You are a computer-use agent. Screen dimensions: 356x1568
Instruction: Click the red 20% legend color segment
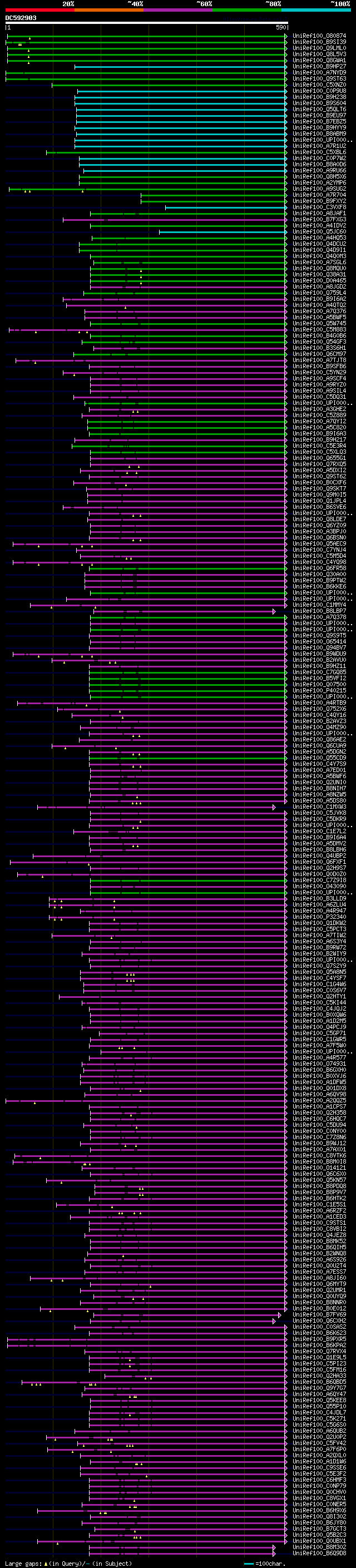[x=39, y=11]
